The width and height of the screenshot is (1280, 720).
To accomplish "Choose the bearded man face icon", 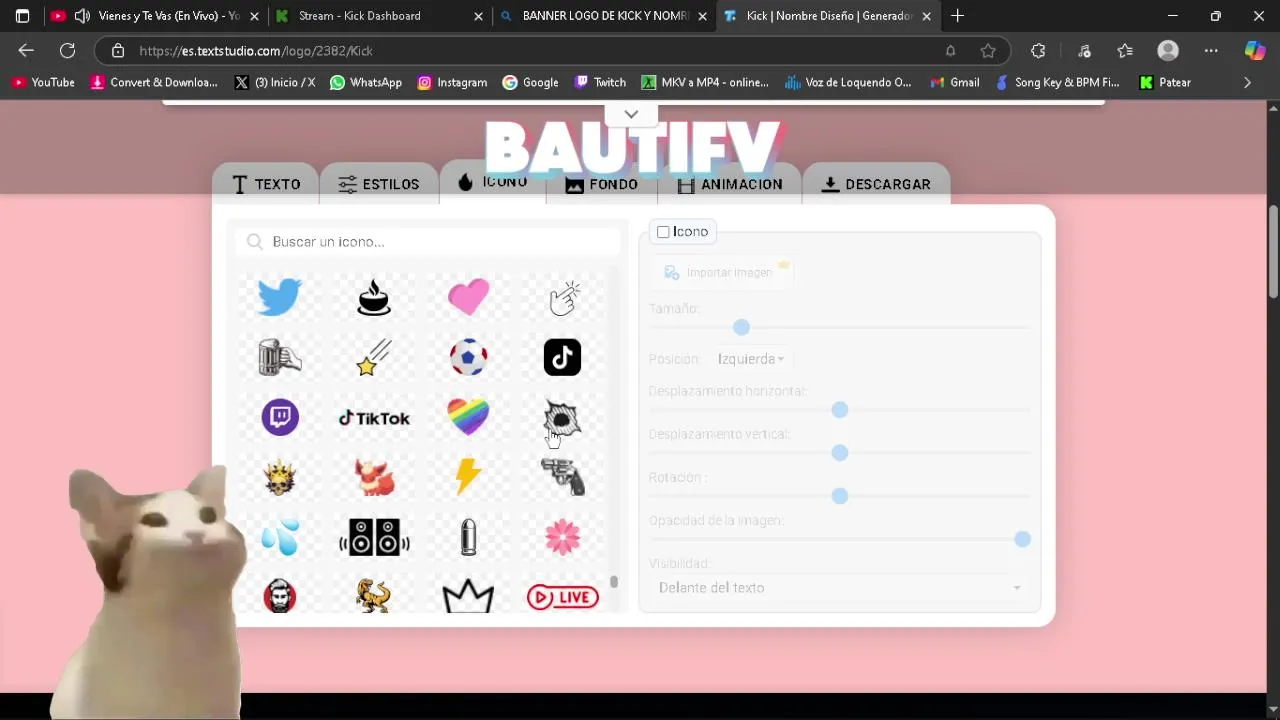I will pyautogui.click(x=280, y=597).
